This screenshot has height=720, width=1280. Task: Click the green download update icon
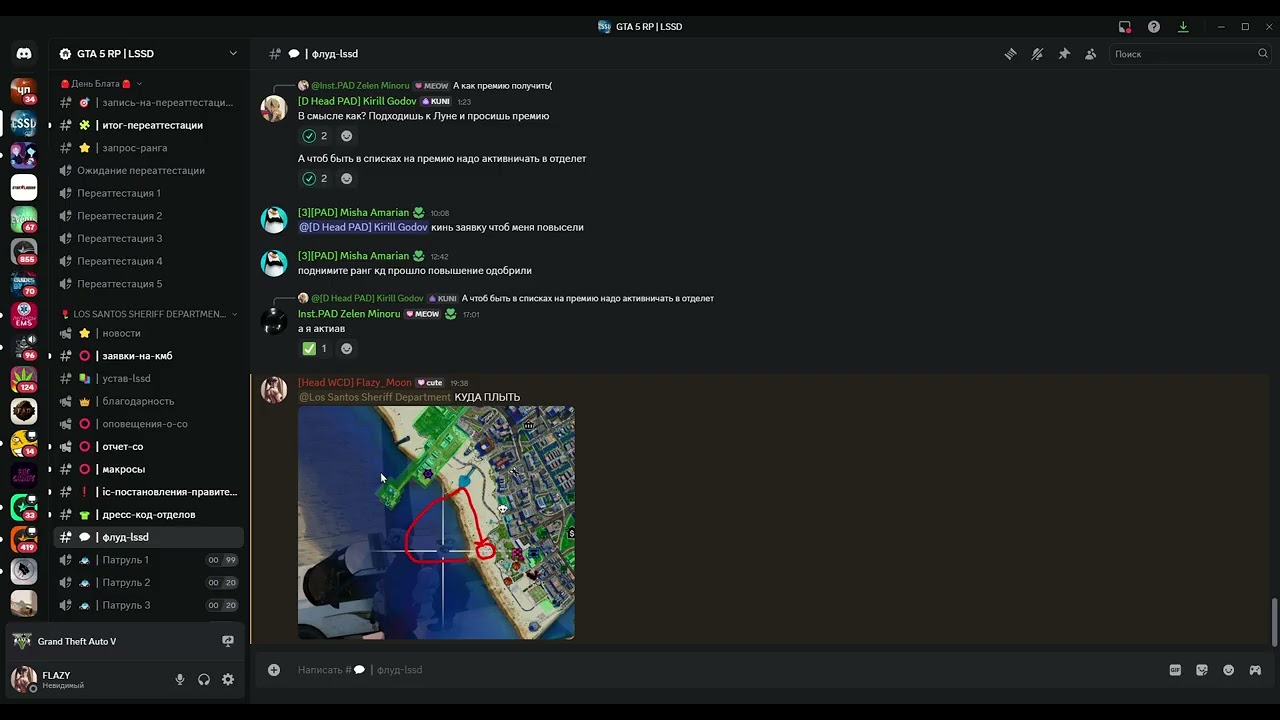1183,27
